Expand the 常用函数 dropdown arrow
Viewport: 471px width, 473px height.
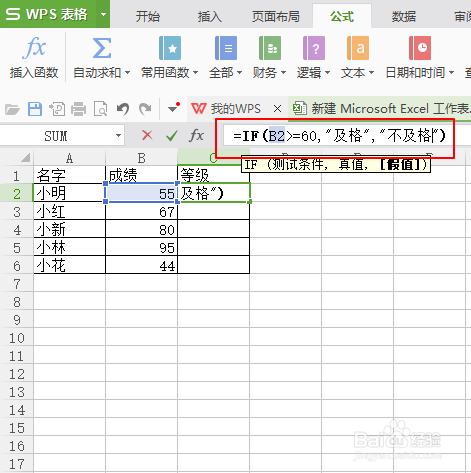[x=195, y=72]
